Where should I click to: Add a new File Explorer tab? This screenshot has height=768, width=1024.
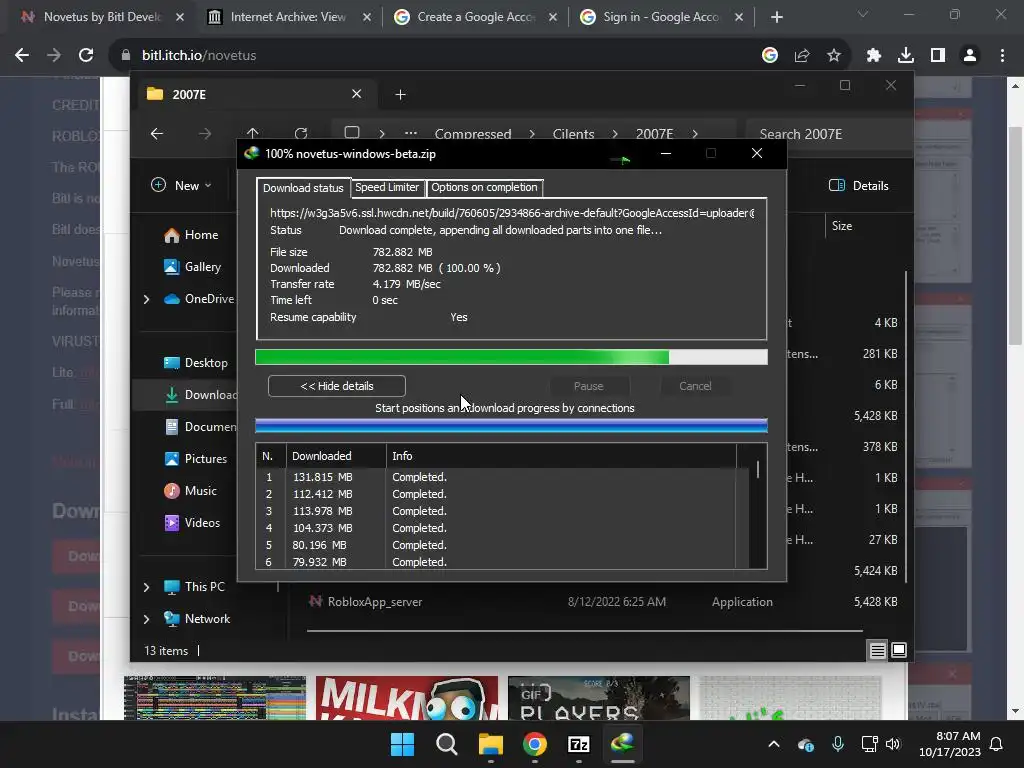tap(400, 95)
